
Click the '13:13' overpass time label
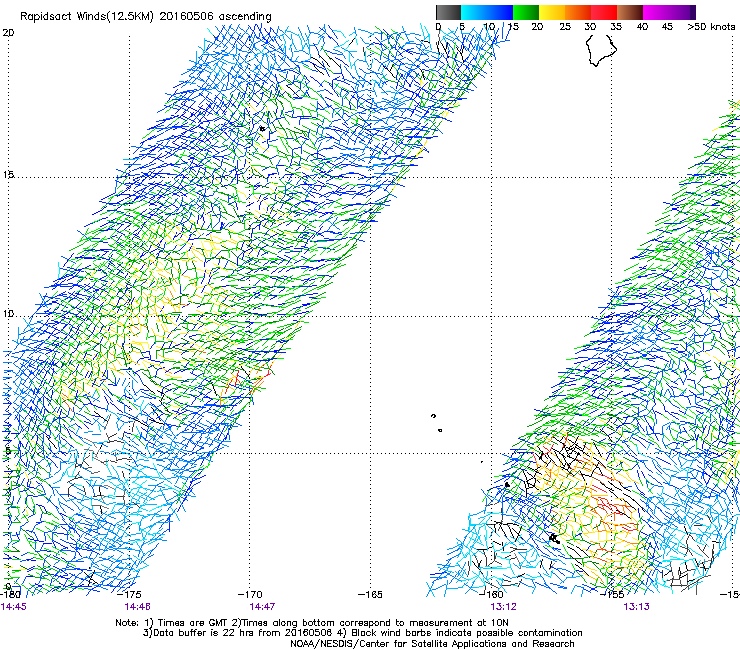click(x=637, y=607)
